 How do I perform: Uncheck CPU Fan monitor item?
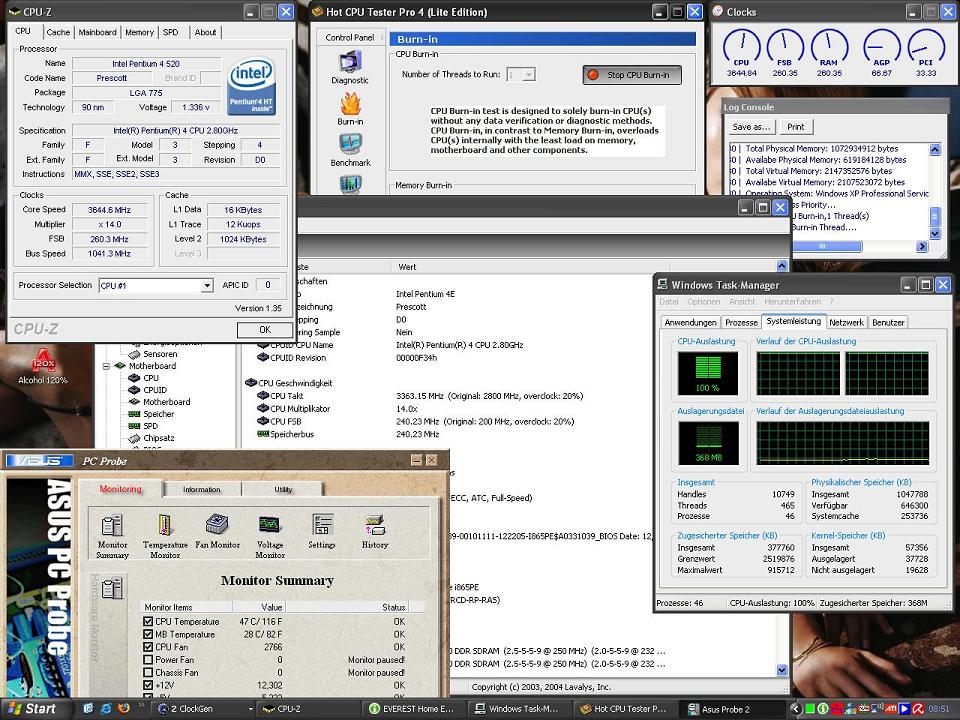click(x=148, y=647)
